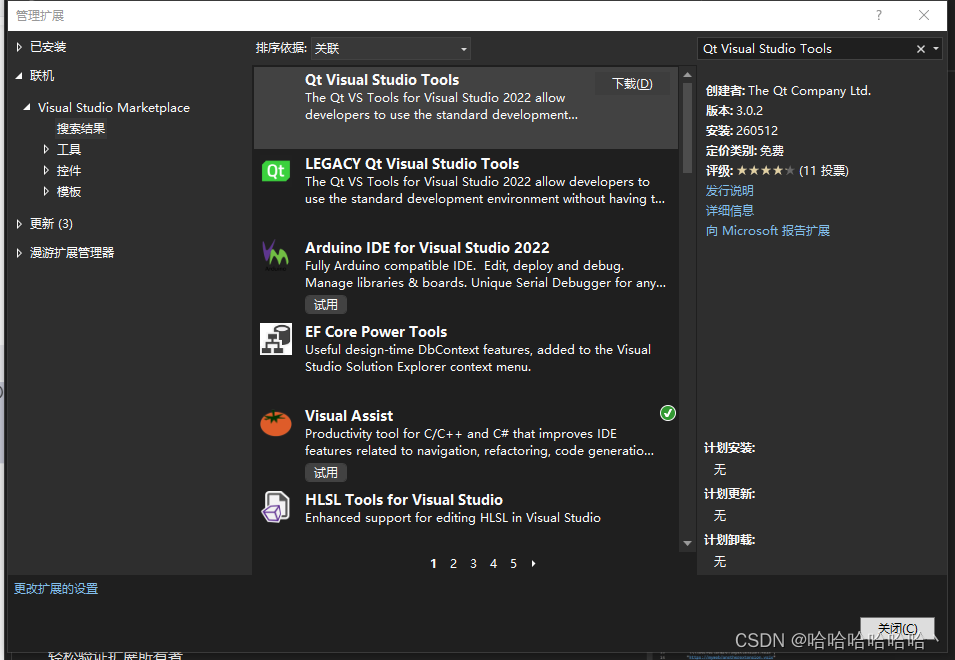Clear the search box with the X icon
This screenshot has height=660, width=955.
pyautogui.click(x=920, y=49)
